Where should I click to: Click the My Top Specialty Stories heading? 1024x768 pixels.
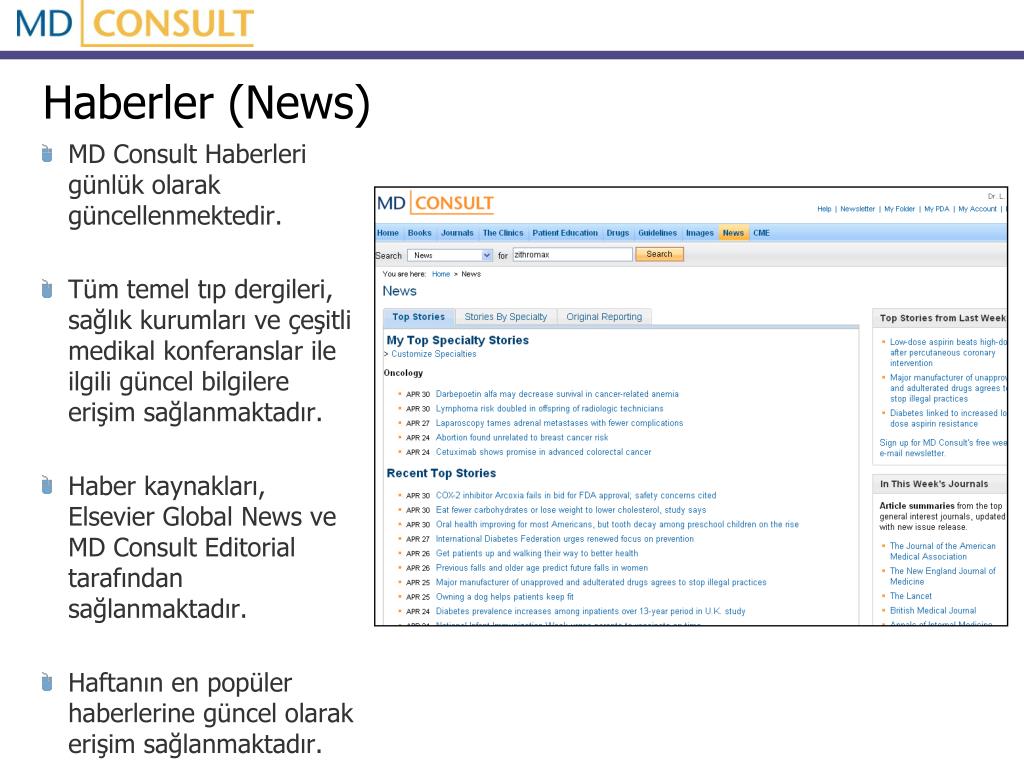click(457, 340)
